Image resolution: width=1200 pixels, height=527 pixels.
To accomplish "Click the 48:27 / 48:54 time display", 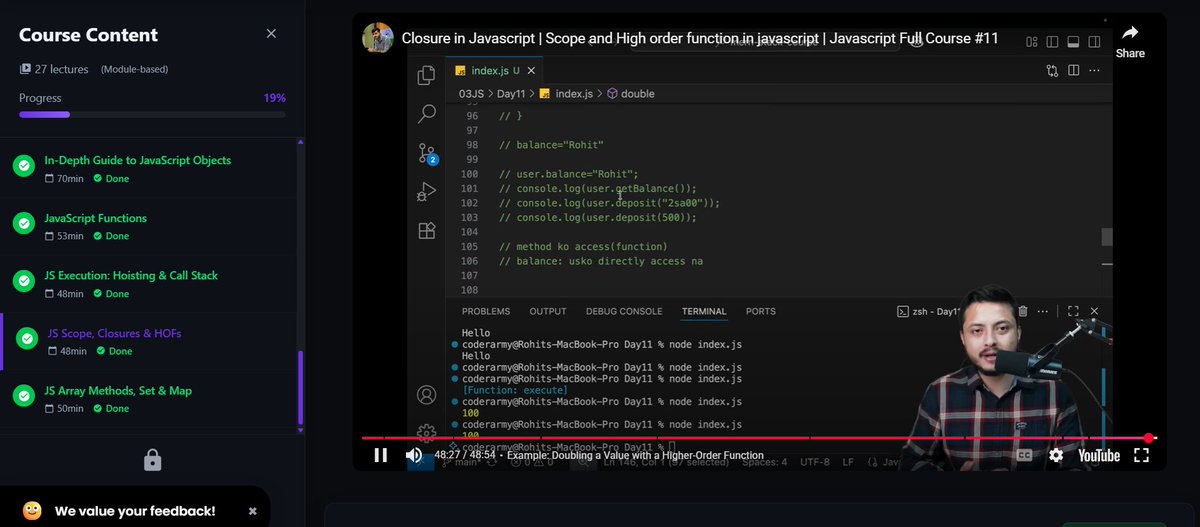I will tap(463, 455).
